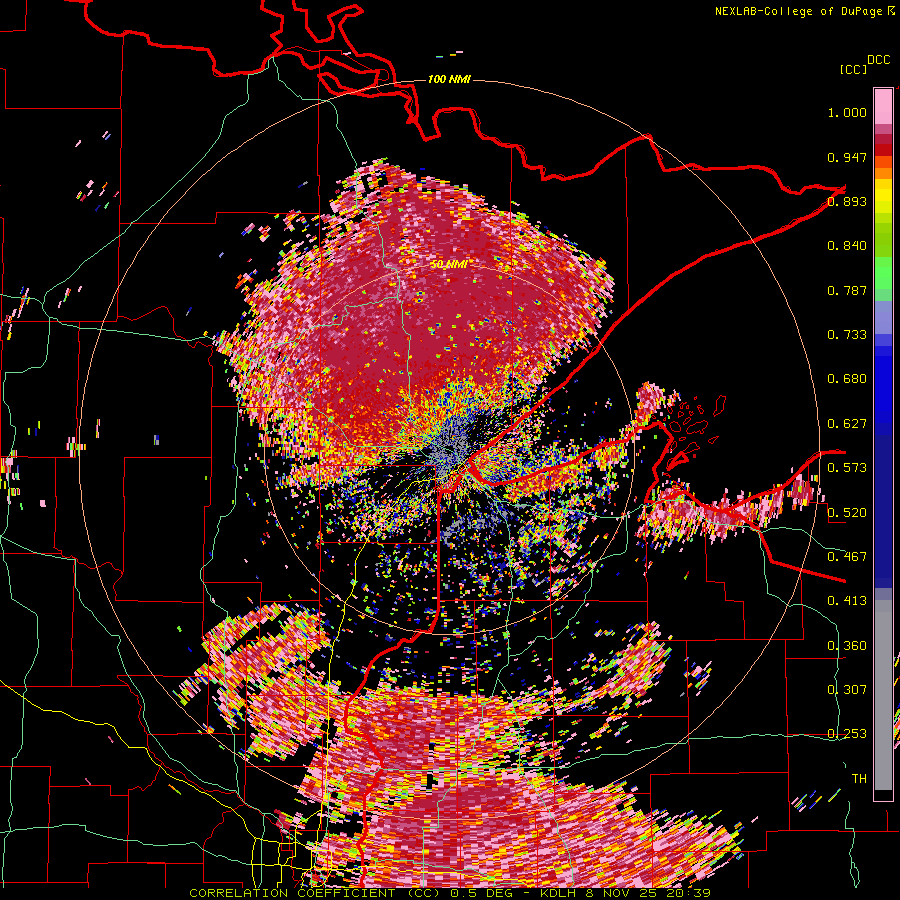Click the gray lower segment of color bar

click(883, 695)
